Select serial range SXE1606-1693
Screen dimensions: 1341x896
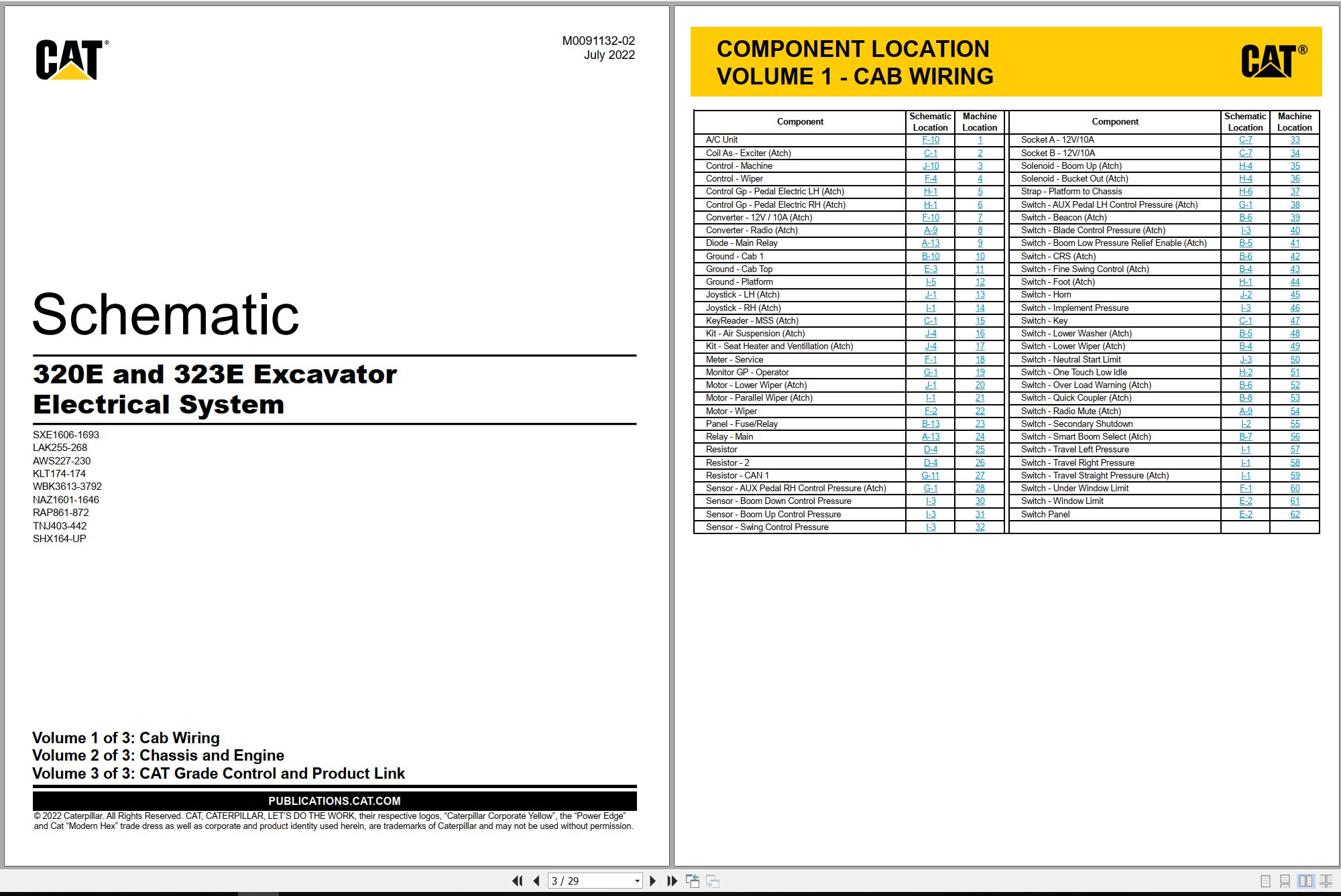coord(66,435)
